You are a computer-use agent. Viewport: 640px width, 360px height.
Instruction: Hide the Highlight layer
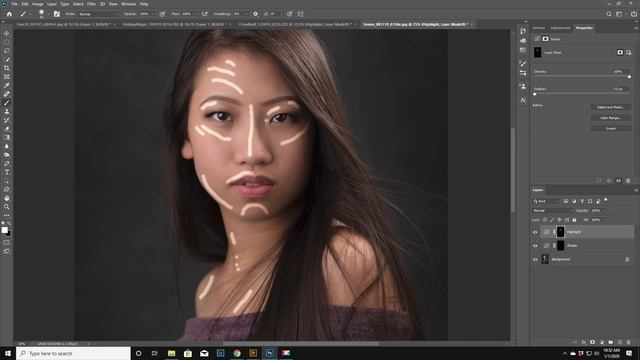click(x=535, y=232)
